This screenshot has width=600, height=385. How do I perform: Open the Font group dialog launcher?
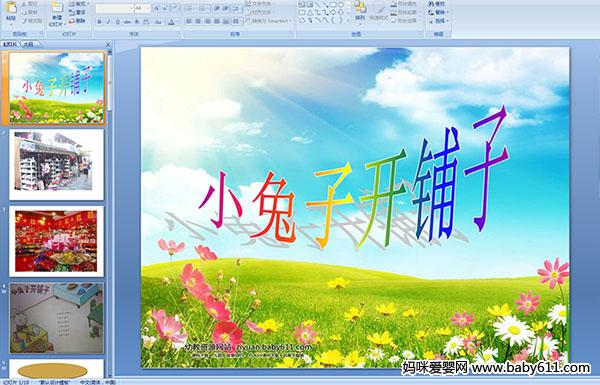[x=178, y=34]
